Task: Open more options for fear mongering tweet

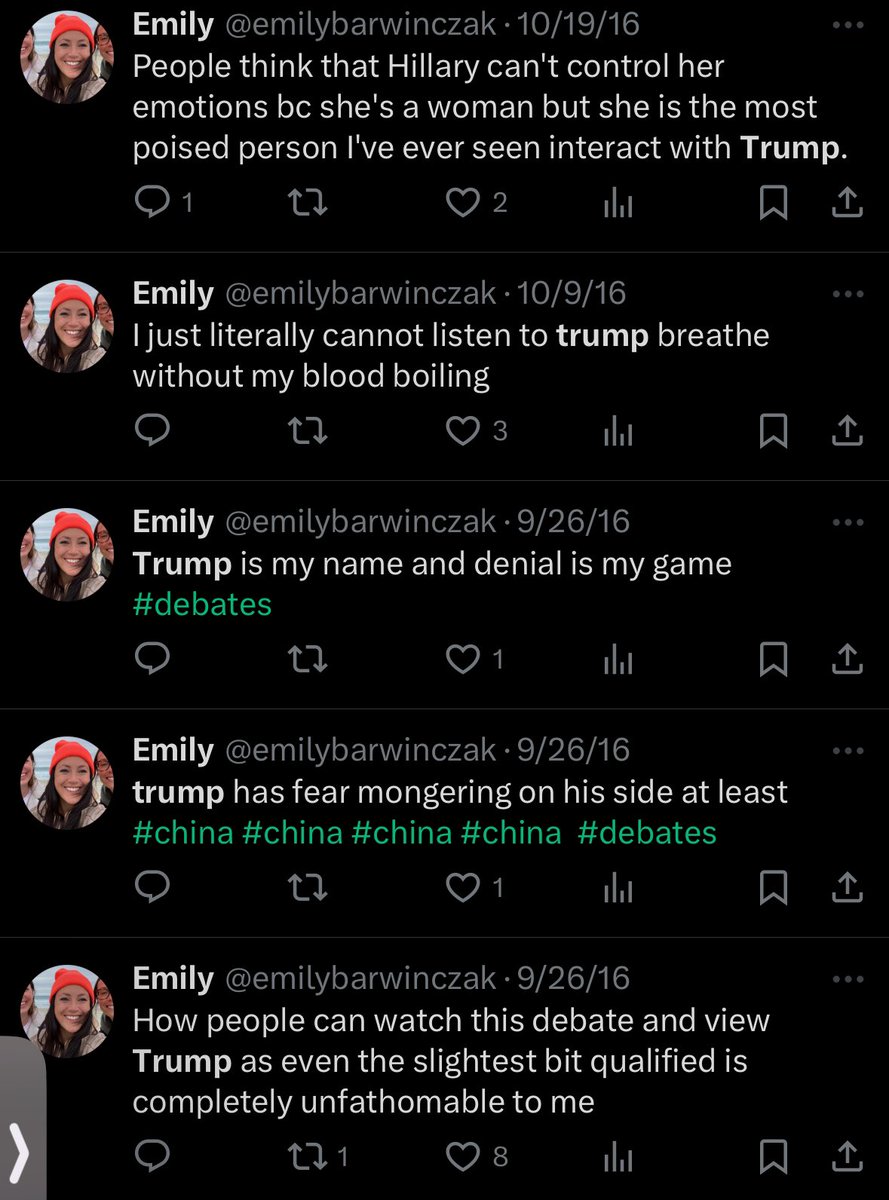Action: [847, 750]
